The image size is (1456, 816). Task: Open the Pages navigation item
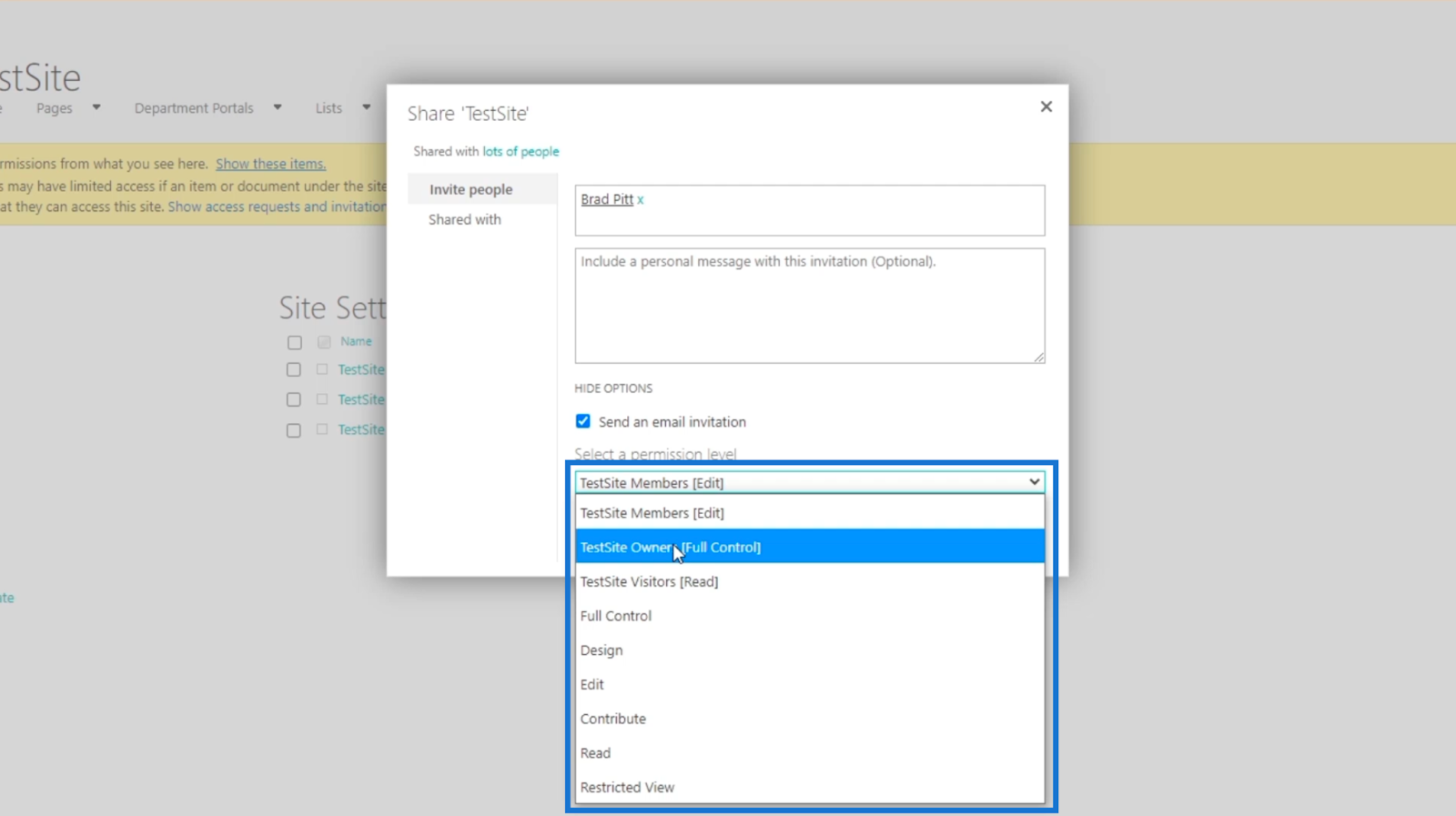[54, 108]
